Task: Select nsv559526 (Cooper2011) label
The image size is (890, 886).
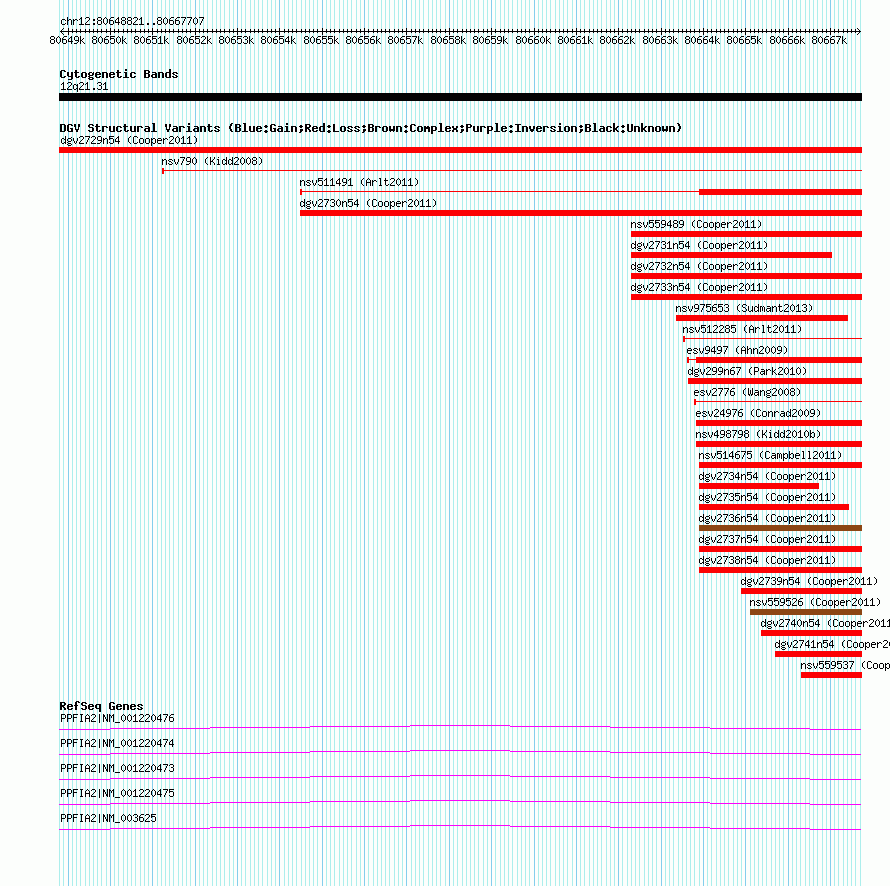Action: (815, 602)
